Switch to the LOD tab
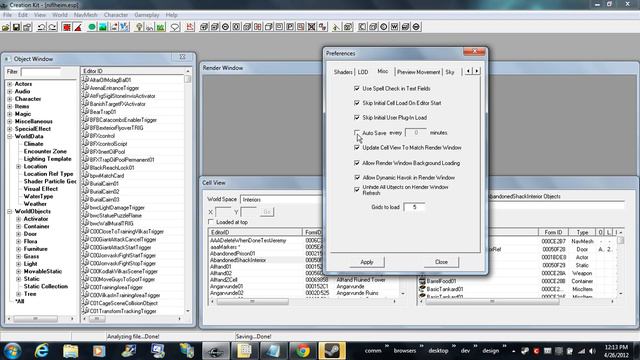The height and width of the screenshot is (360, 640). 363,72
